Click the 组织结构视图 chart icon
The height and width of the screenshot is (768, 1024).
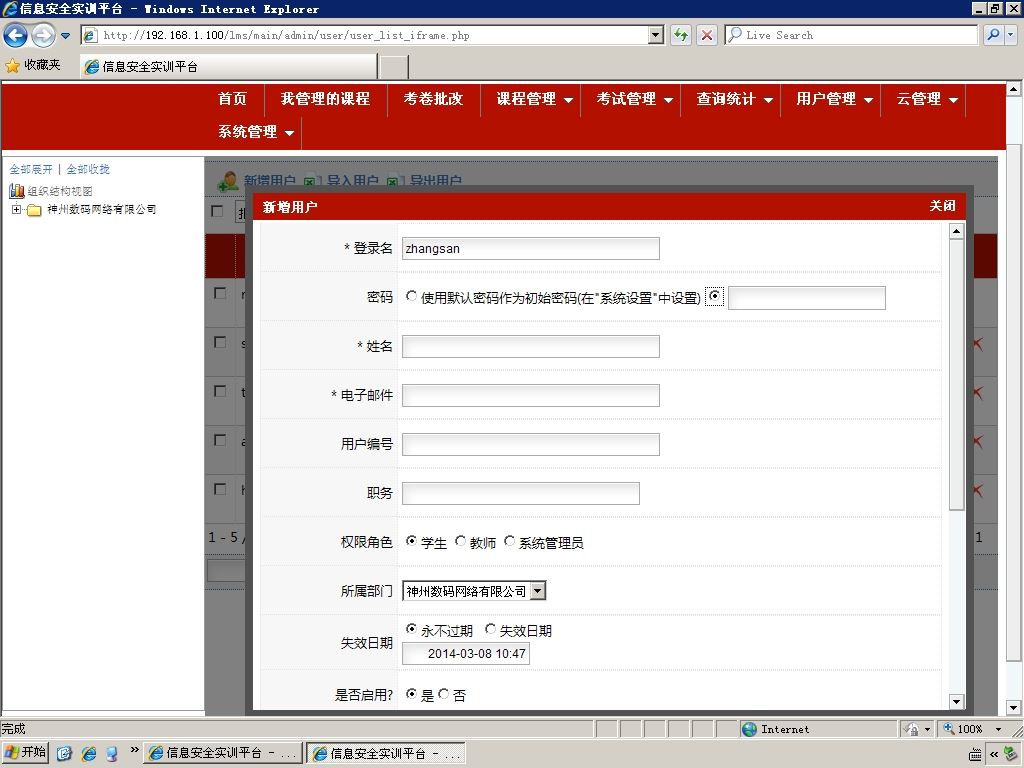17,191
